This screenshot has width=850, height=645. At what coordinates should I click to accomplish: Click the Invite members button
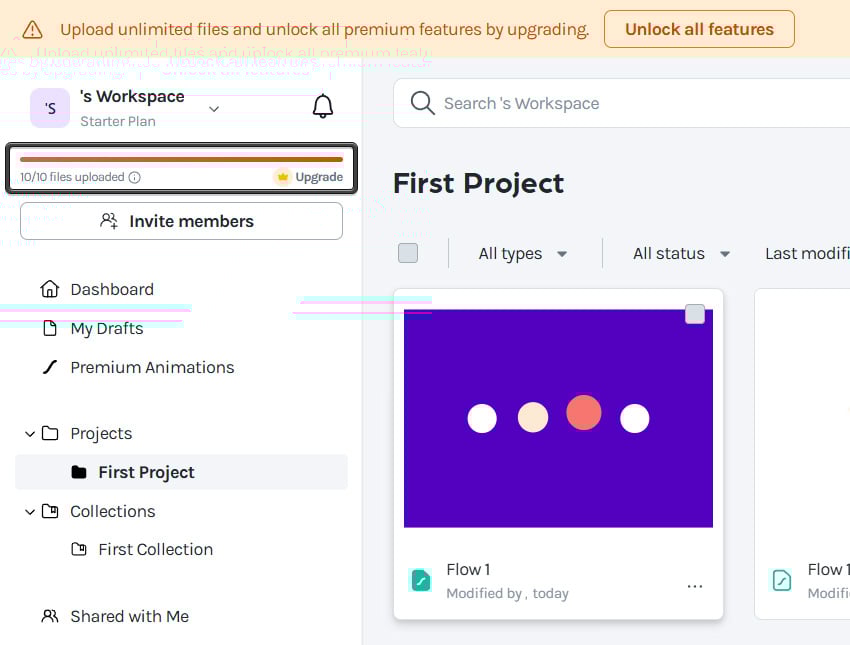pyautogui.click(x=181, y=221)
